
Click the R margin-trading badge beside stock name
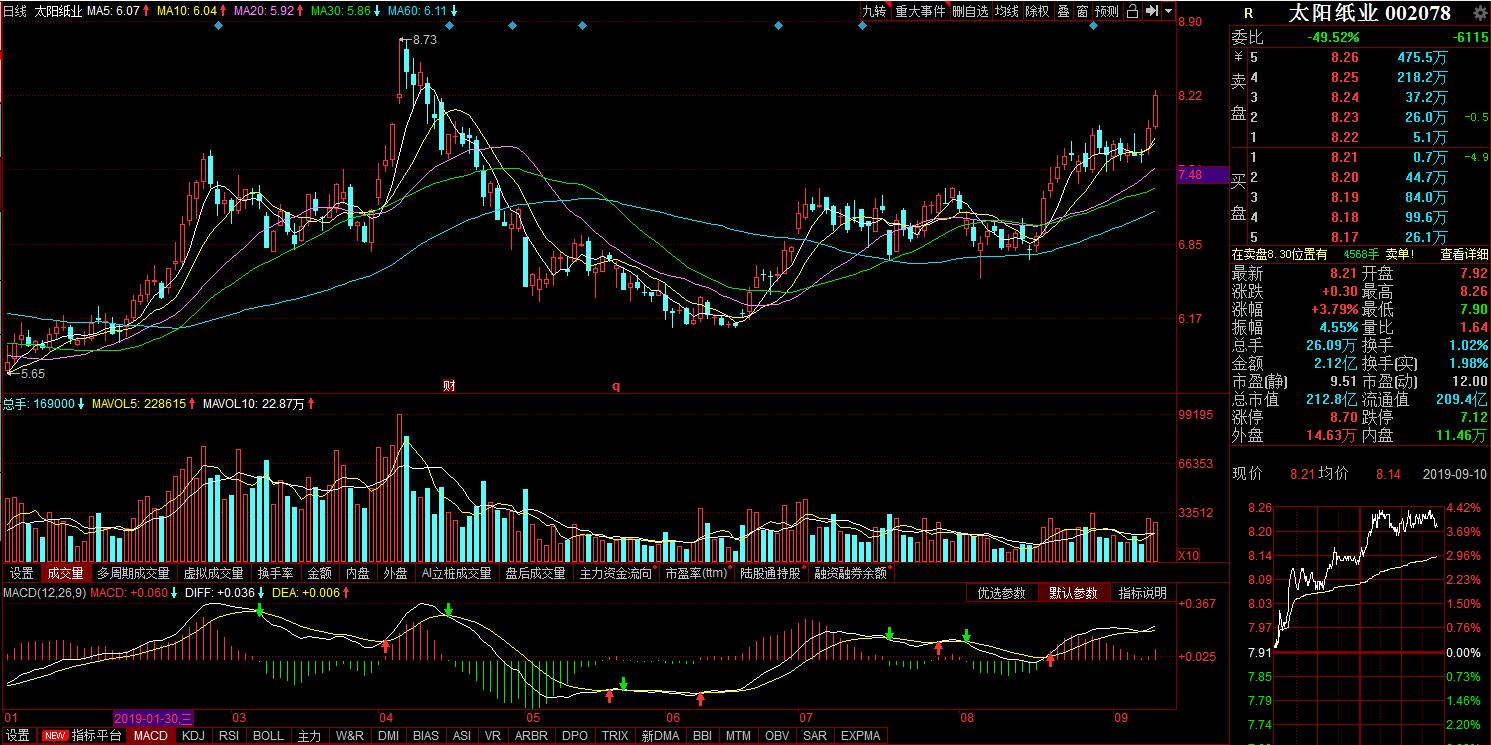1248,13
